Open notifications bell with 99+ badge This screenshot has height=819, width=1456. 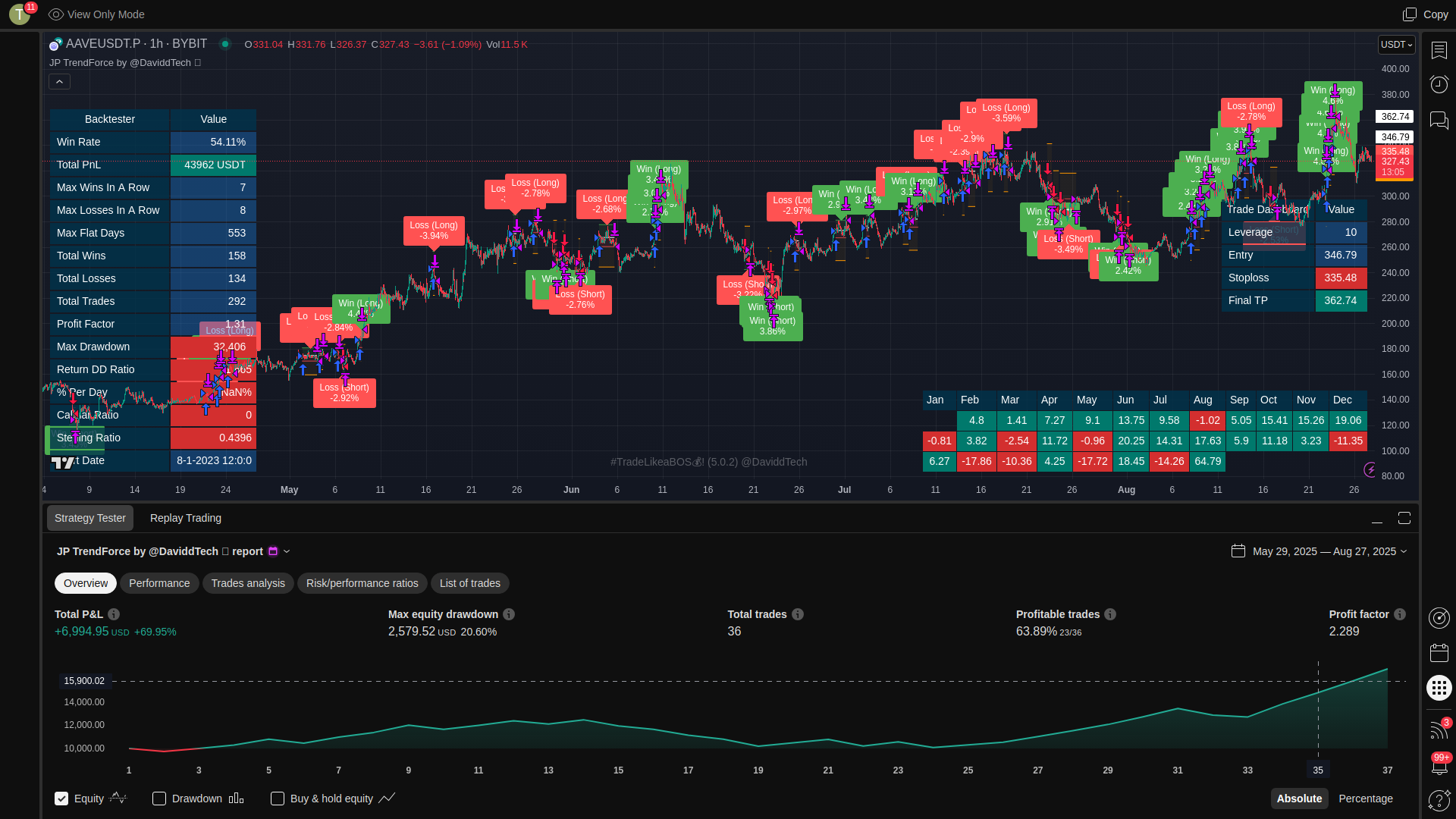[x=1439, y=764]
